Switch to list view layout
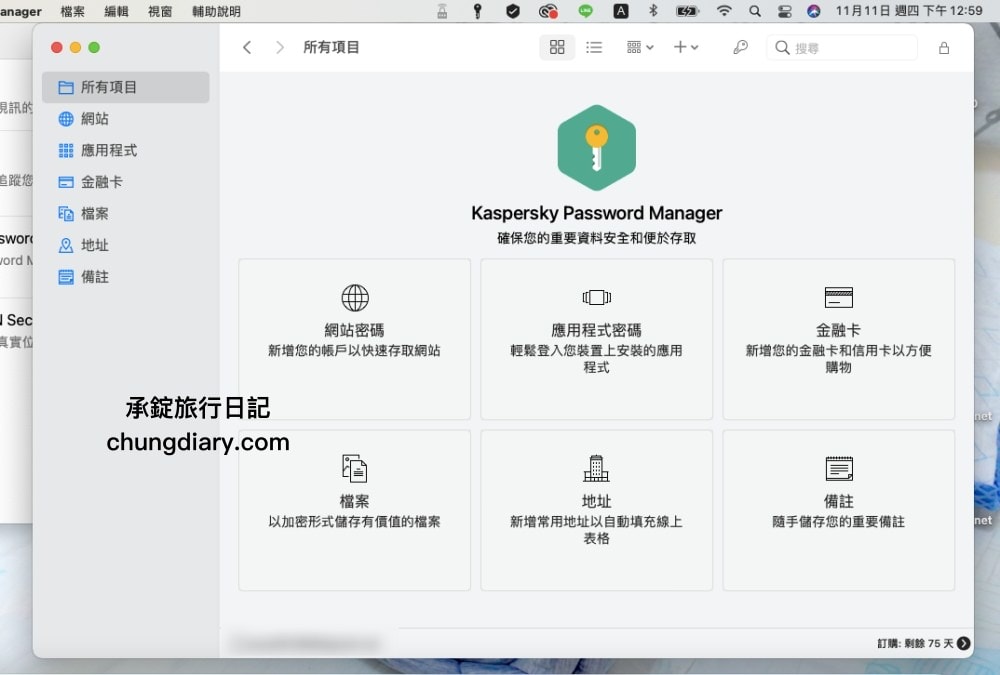 point(594,47)
